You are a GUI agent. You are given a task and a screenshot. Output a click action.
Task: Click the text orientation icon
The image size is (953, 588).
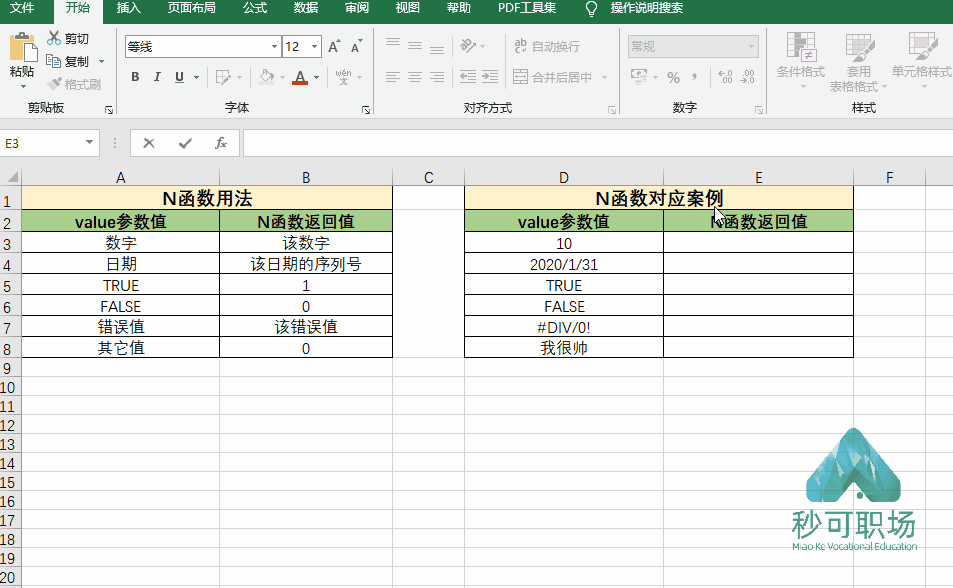(x=468, y=46)
